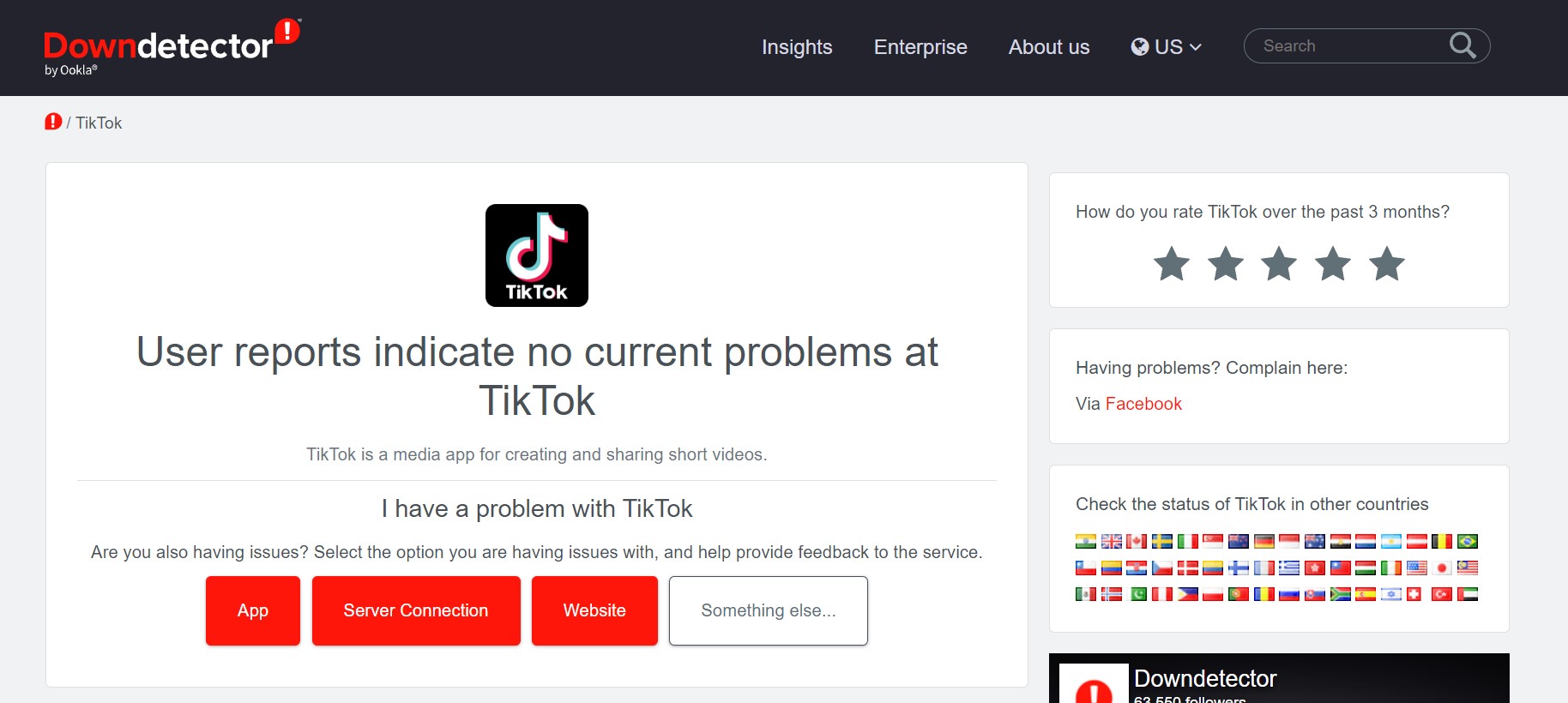Choose the Pakistan flag
1568x703 pixels.
pos(1137,594)
